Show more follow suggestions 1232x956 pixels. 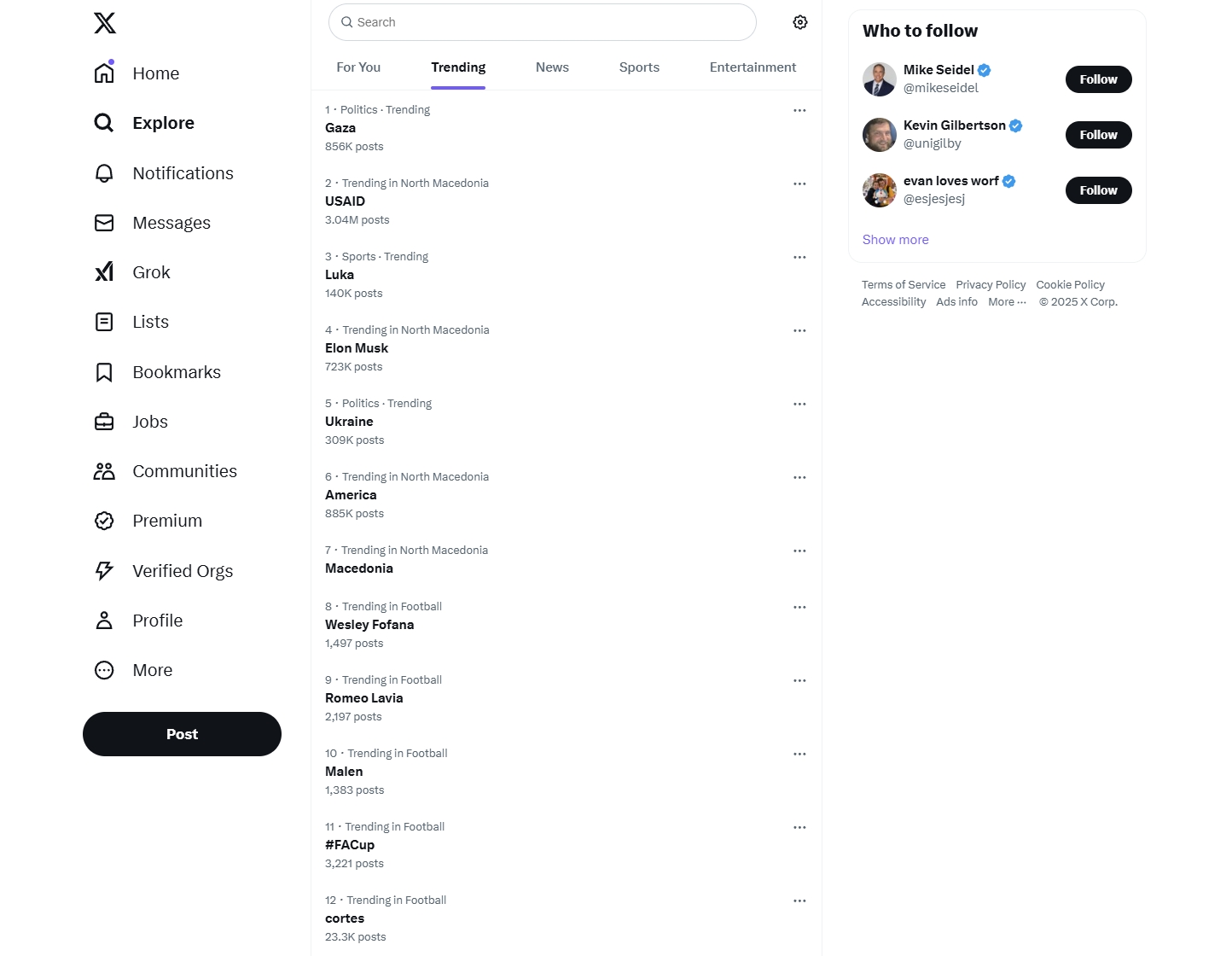pyautogui.click(x=895, y=240)
